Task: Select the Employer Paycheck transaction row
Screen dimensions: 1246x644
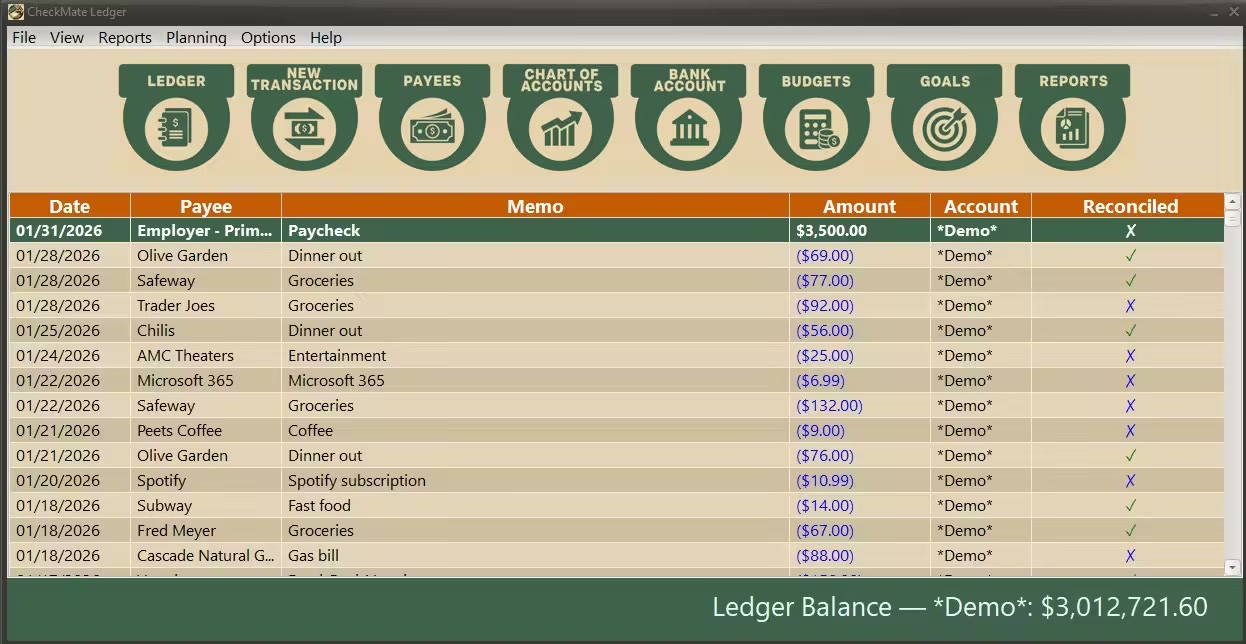Action: click(x=535, y=231)
